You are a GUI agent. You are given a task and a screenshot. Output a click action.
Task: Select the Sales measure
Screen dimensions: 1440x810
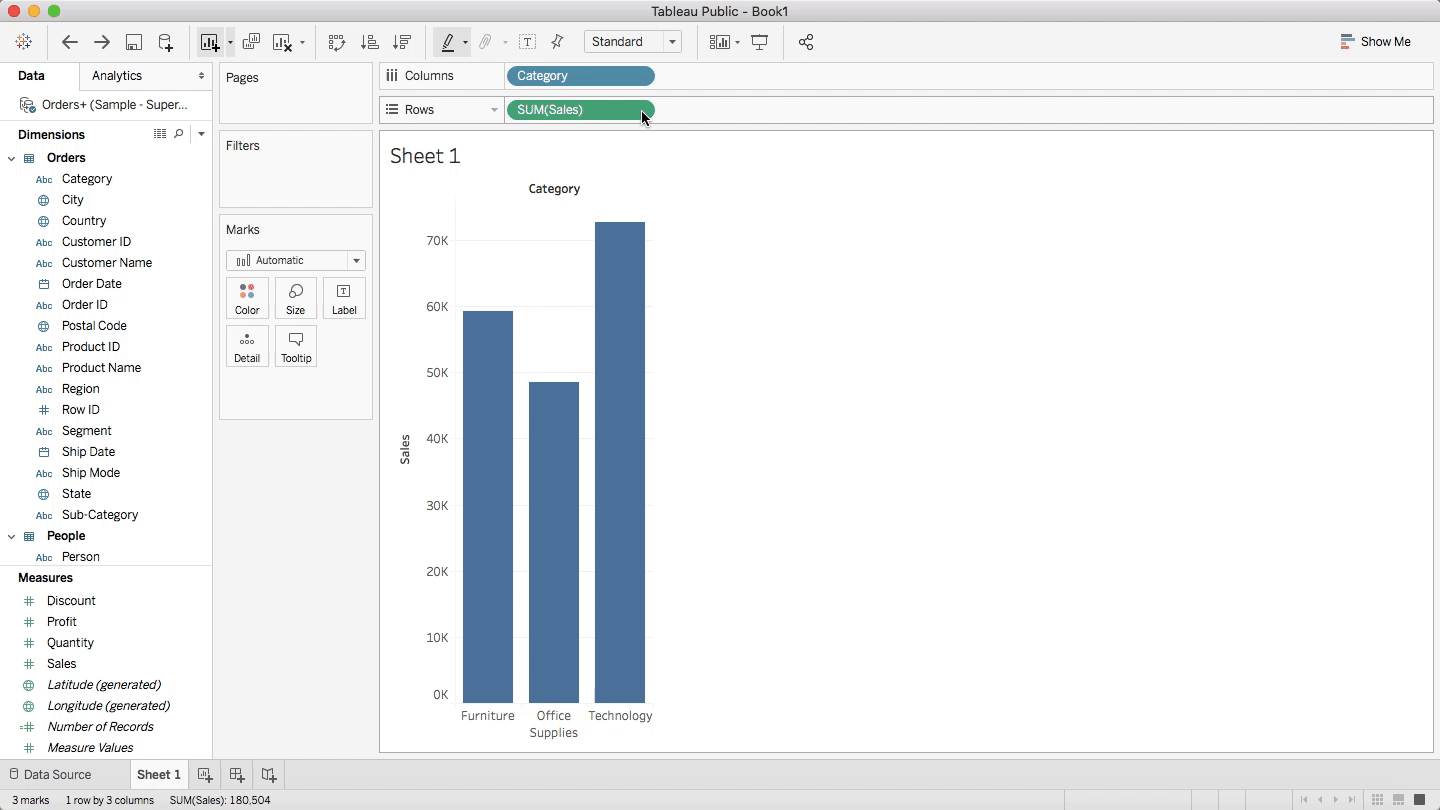62,664
